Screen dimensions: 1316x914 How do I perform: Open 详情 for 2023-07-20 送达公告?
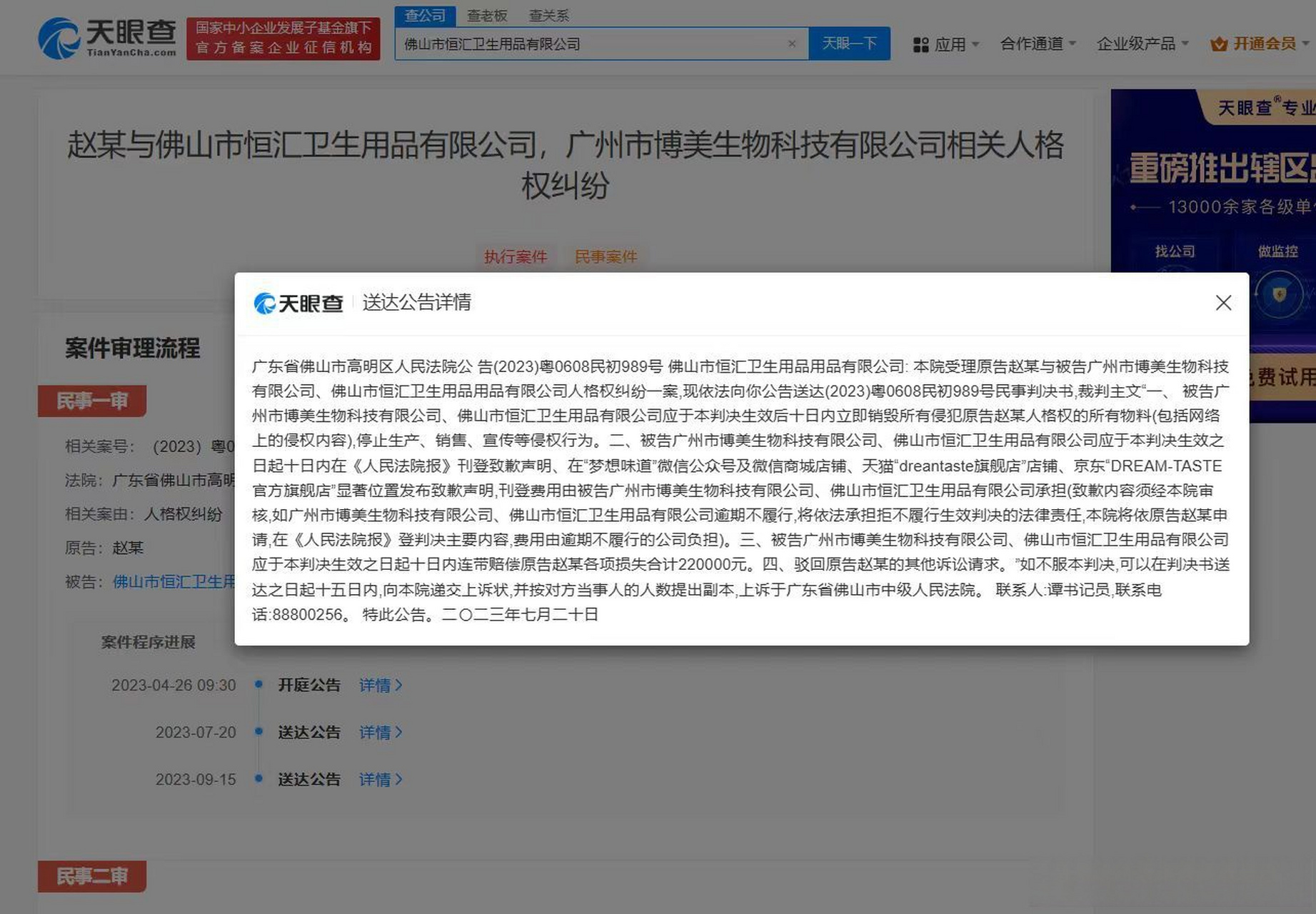pyautogui.click(x=381, y=732)
